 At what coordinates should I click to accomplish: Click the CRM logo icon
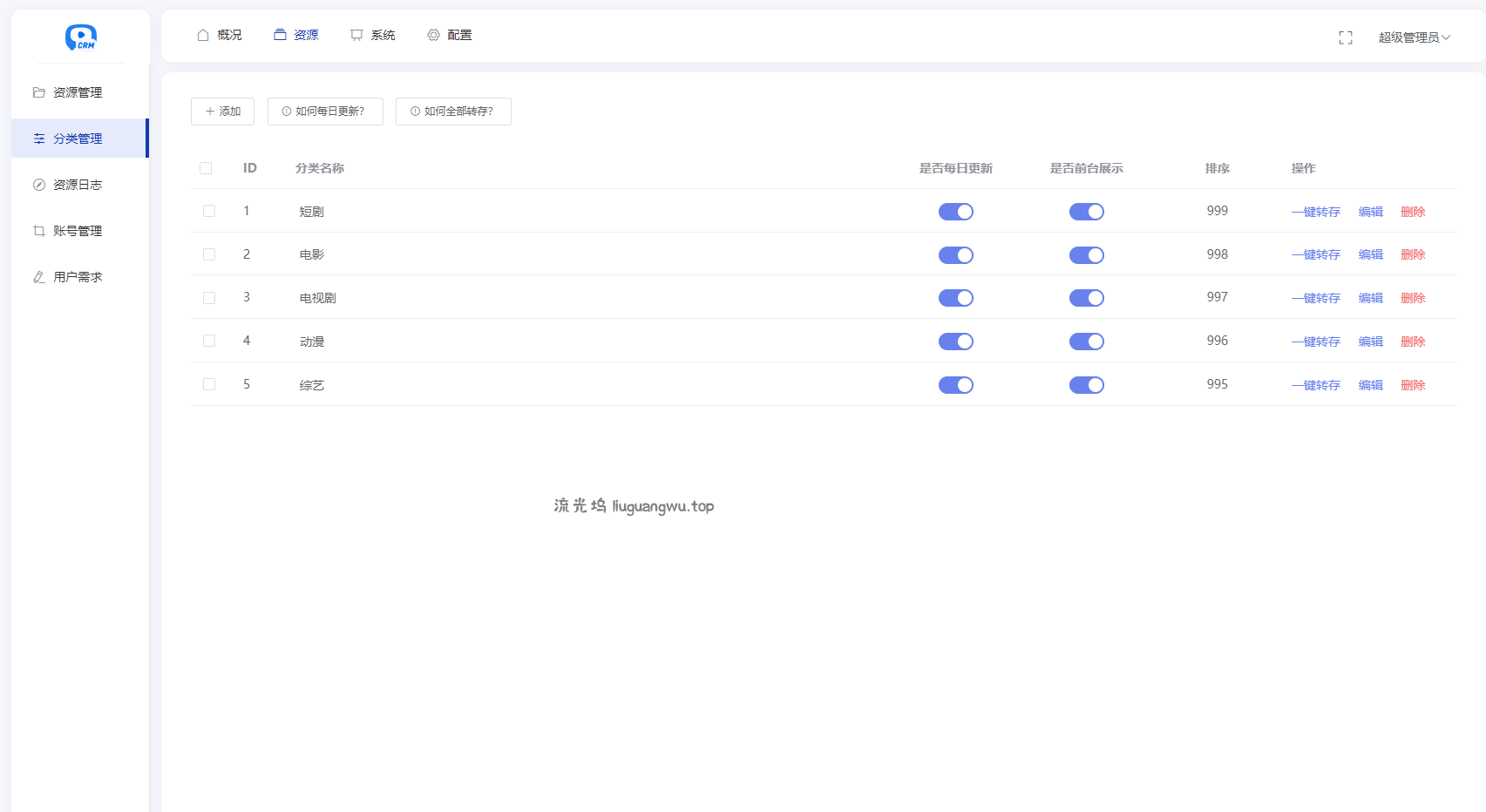(x=80, y=37)
